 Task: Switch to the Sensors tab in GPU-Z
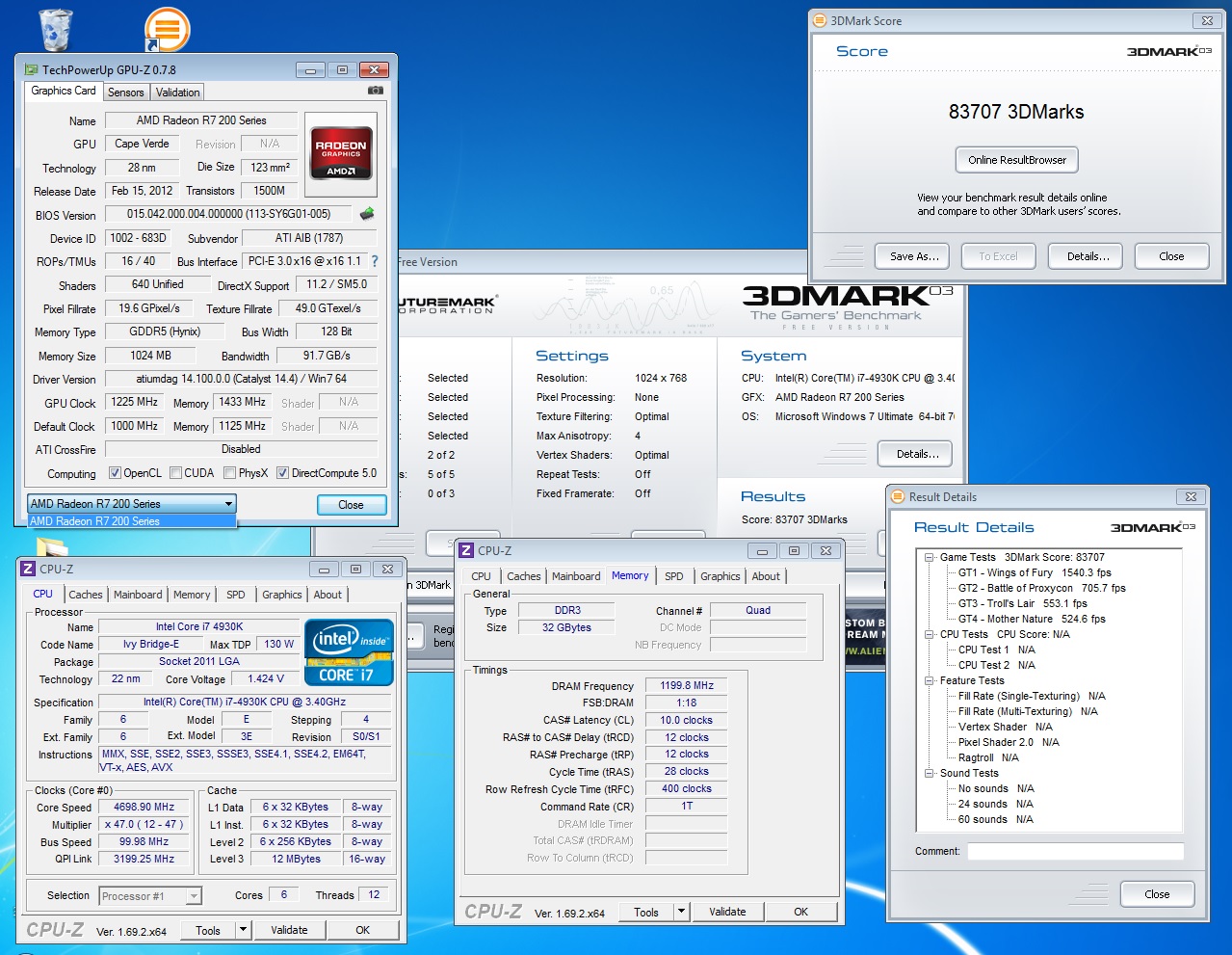(x=126, y=93)
